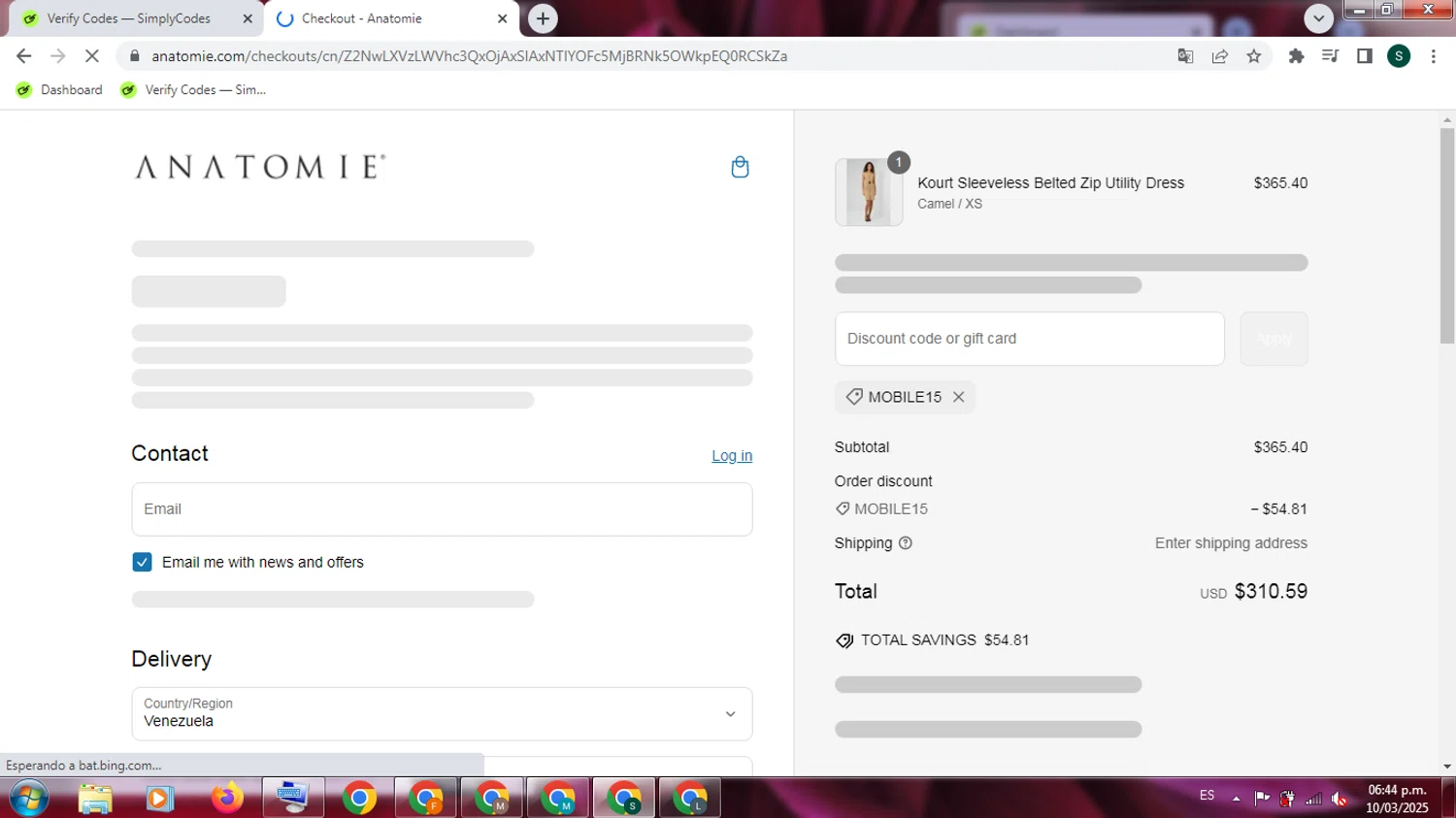This screenshot has height=818, width=1456.
Task: Open the On-Screen Keyboard taskbar icon
Action: click(x=293, y=798)
